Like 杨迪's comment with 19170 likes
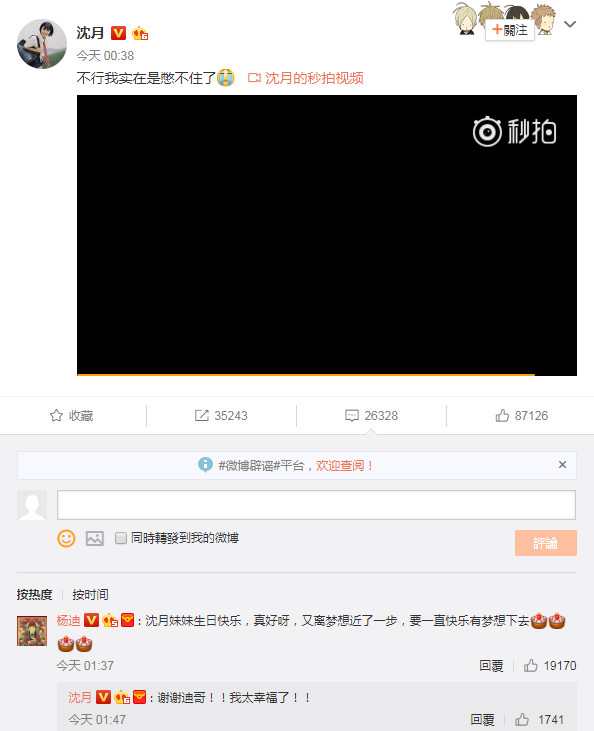The height and width of the screenshot is (731, 594). [531, 665]
